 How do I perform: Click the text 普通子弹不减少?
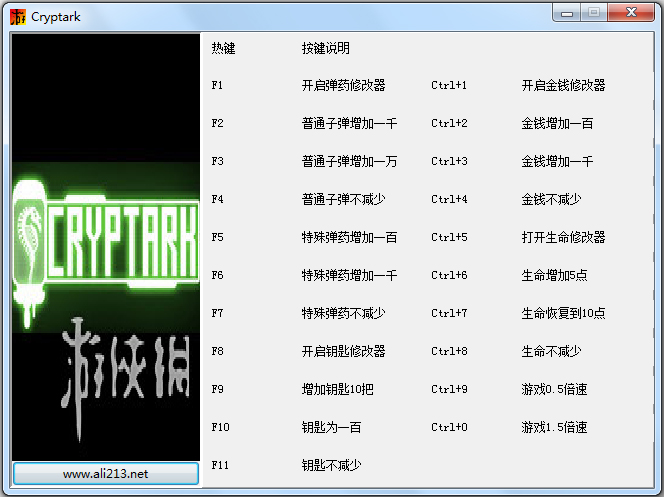pyautogui.click(x=343, y=199)
